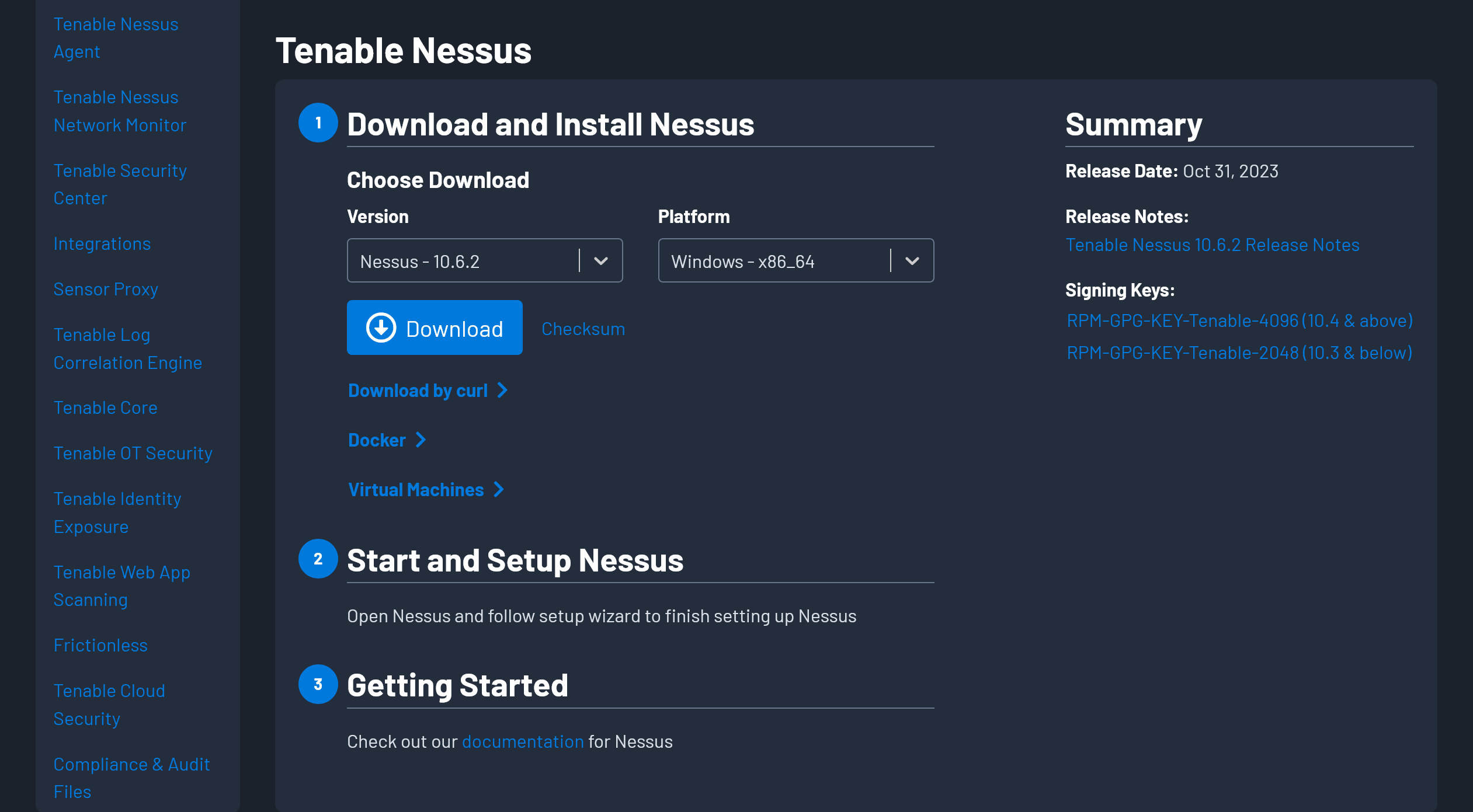Expand the Download by curl section
1473x812 pixels.
pos(418,390)
